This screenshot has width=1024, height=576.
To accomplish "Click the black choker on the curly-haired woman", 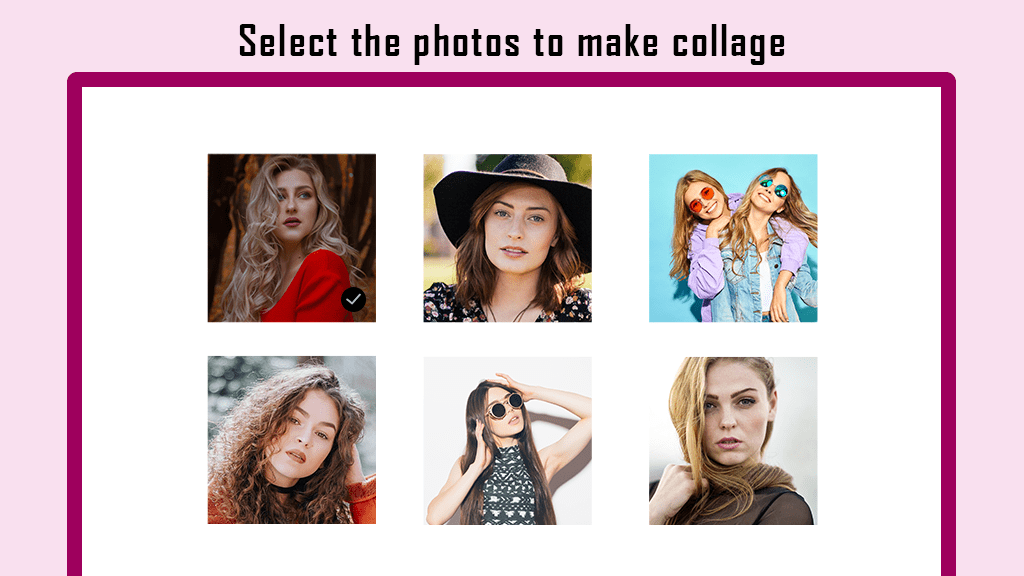I will click(x=289, y=486).
